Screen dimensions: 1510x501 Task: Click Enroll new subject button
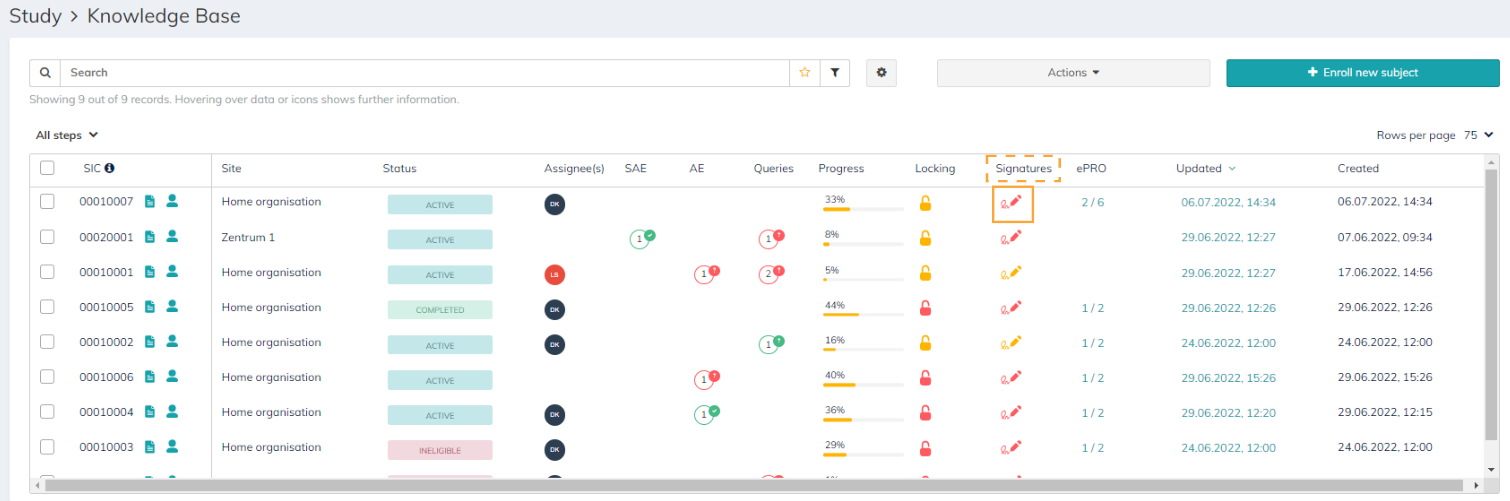[1361, 73]
